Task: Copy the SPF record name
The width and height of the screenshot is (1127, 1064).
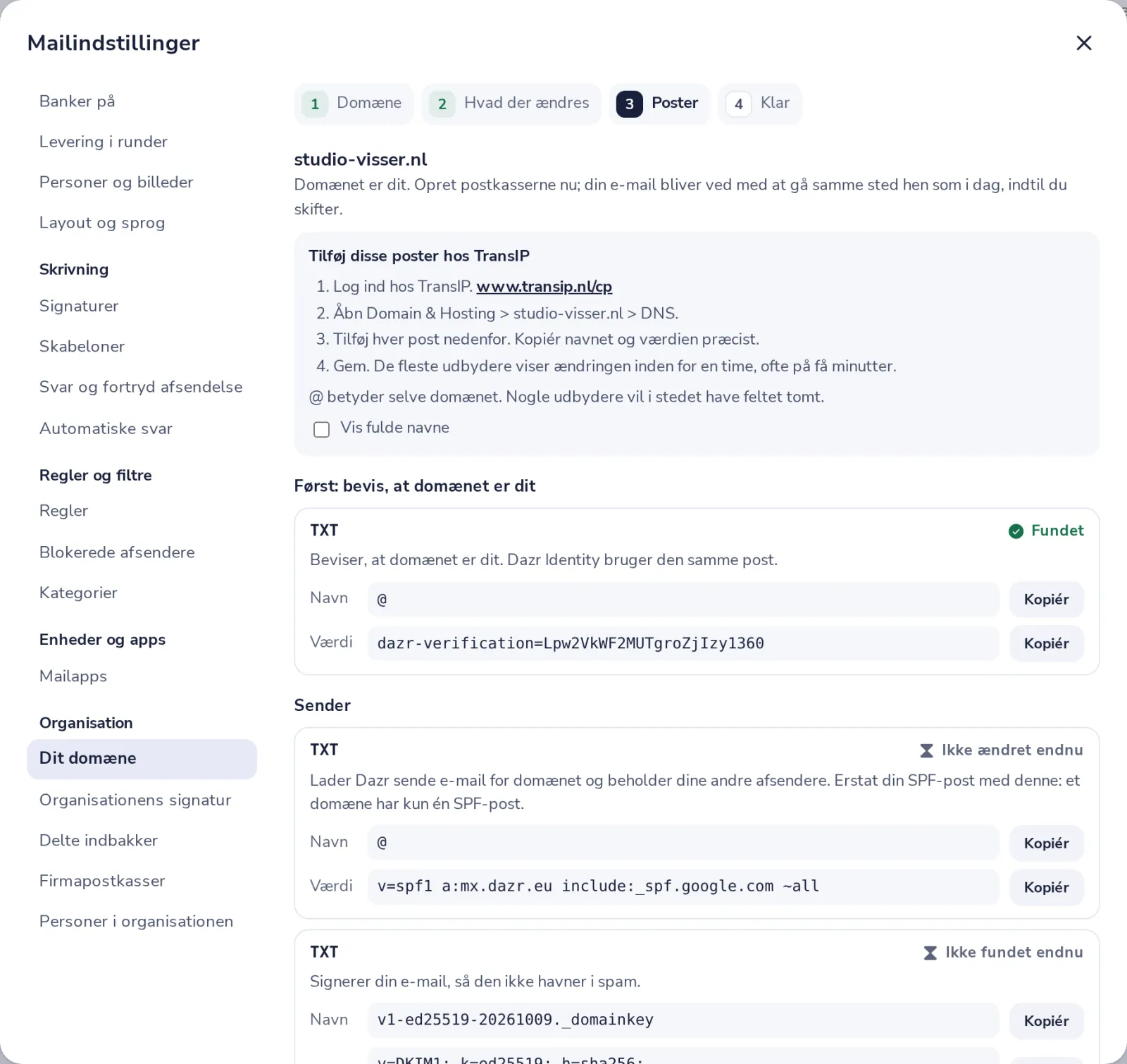Action: click(1047, 843)
